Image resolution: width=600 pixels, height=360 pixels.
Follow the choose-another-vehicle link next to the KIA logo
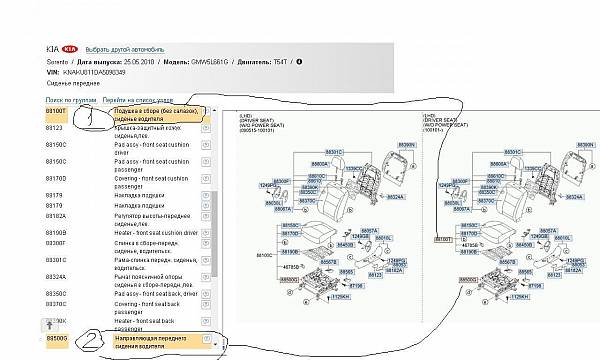[125, 49]
